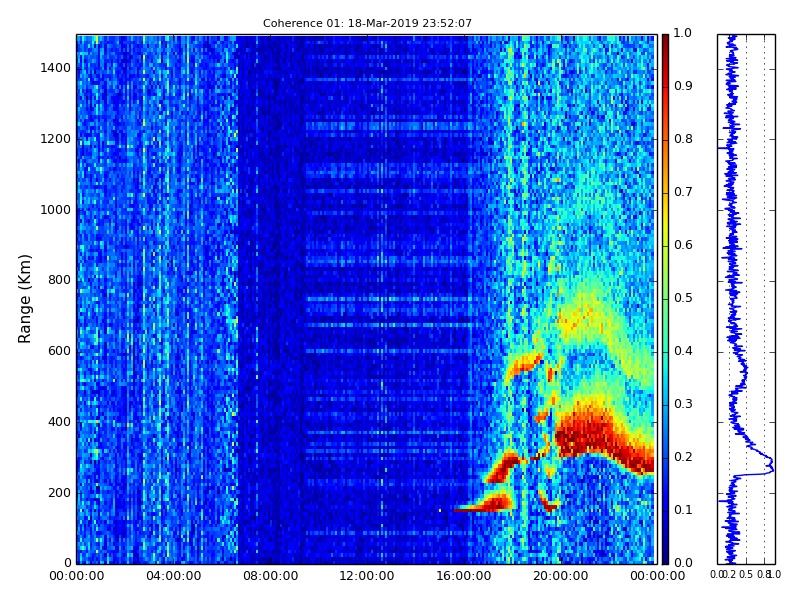Click the colorbar 0.9 label
Screen dimensions: 800x600
tap(683, 86)
